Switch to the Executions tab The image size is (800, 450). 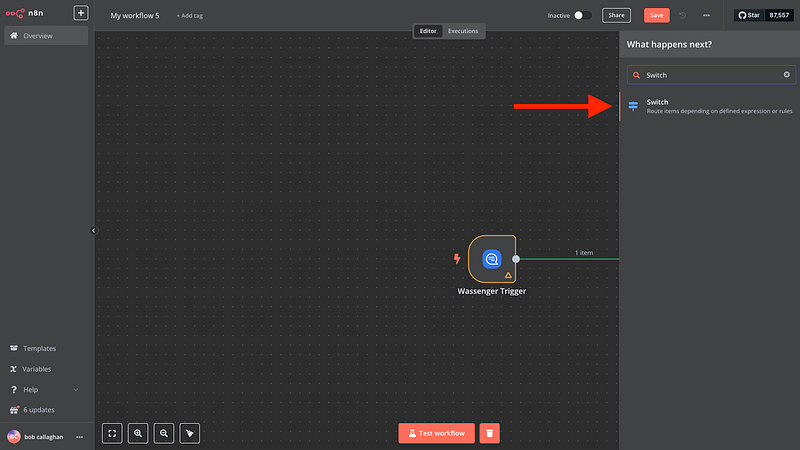[463, 31]
